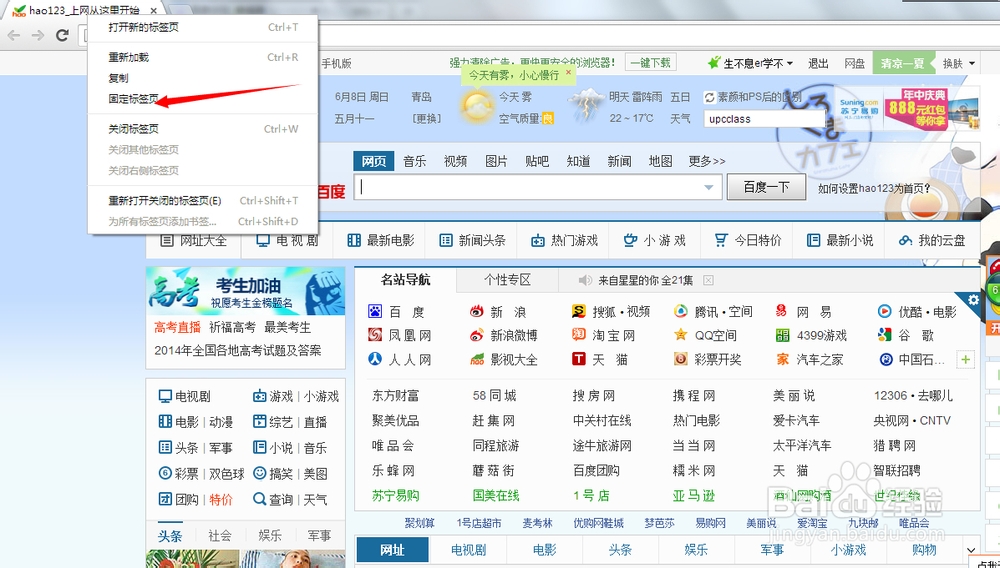The height and width of the screenshot is (568, 1000).
Task: Open the Google 谷歌 icon
Action: point(884,335)
